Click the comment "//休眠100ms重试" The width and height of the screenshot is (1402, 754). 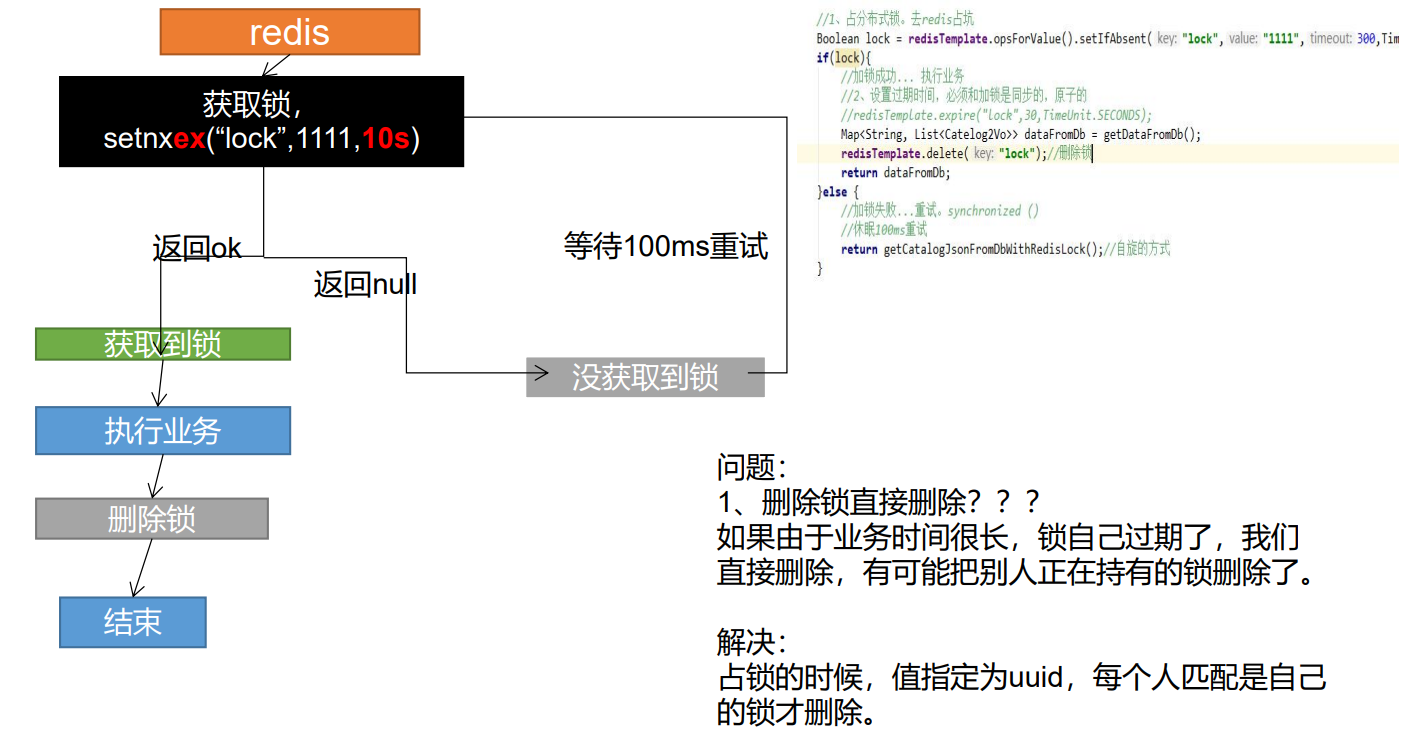point(884,230)
